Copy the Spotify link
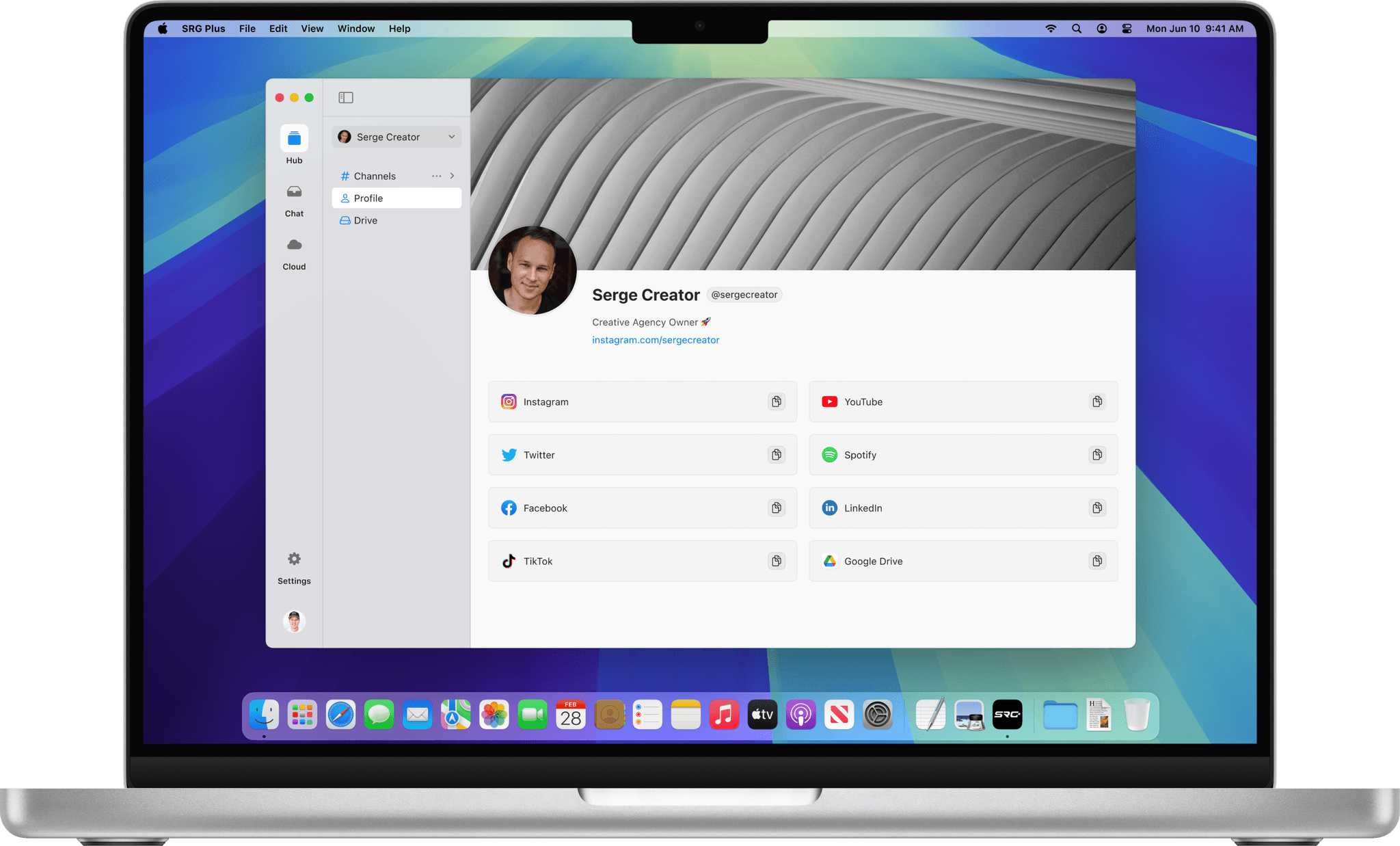The image size is (1400, 846). pos(1096,455)
